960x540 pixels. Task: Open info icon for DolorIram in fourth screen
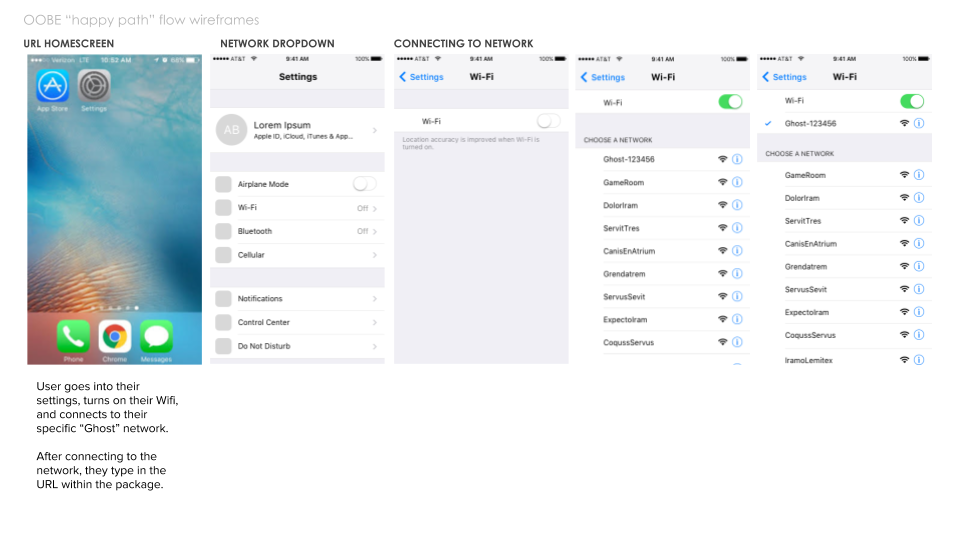click(x=737, y=205)
